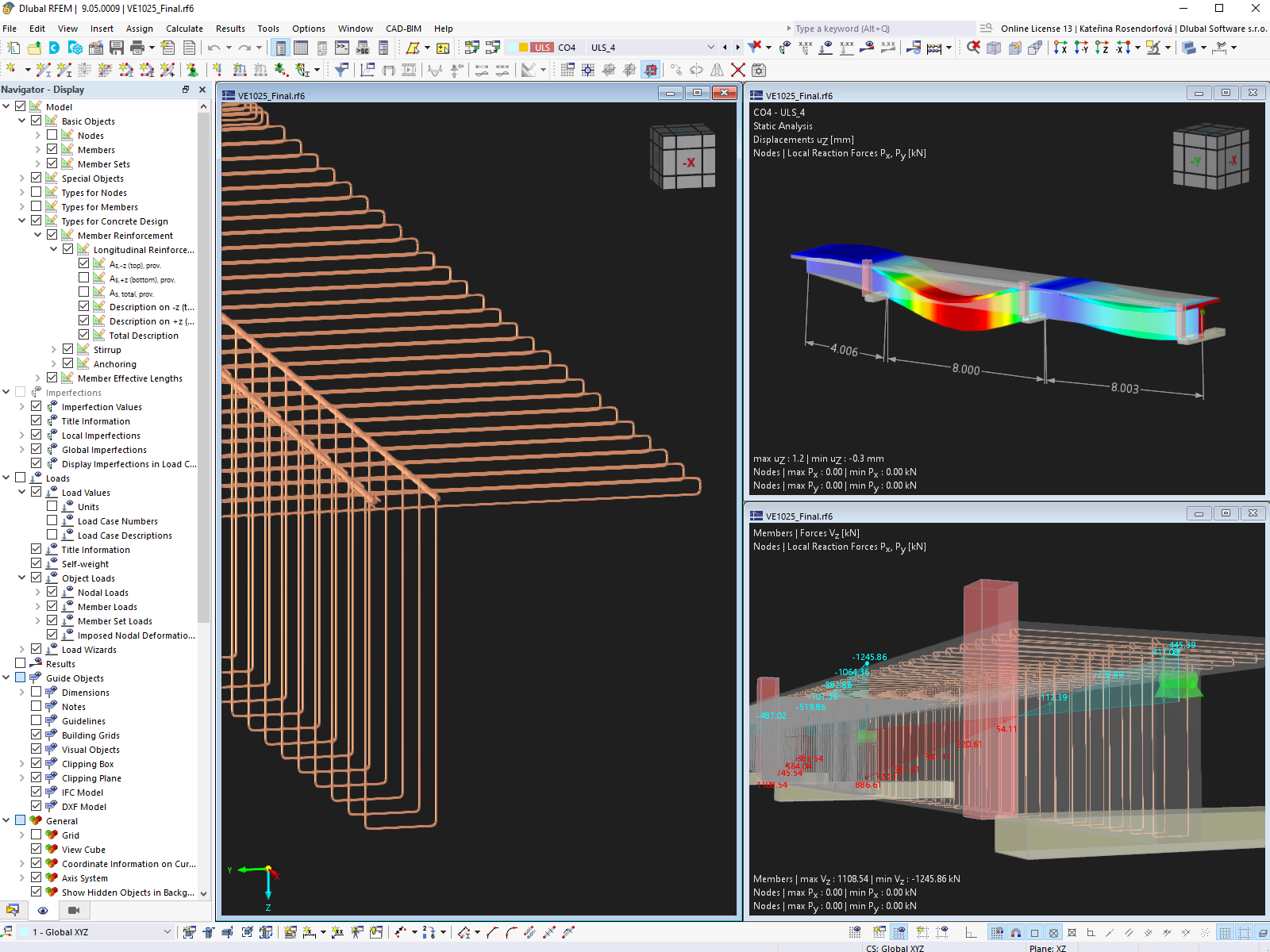
Task: Uncheck the Grid display option
Action: [37, 835]
